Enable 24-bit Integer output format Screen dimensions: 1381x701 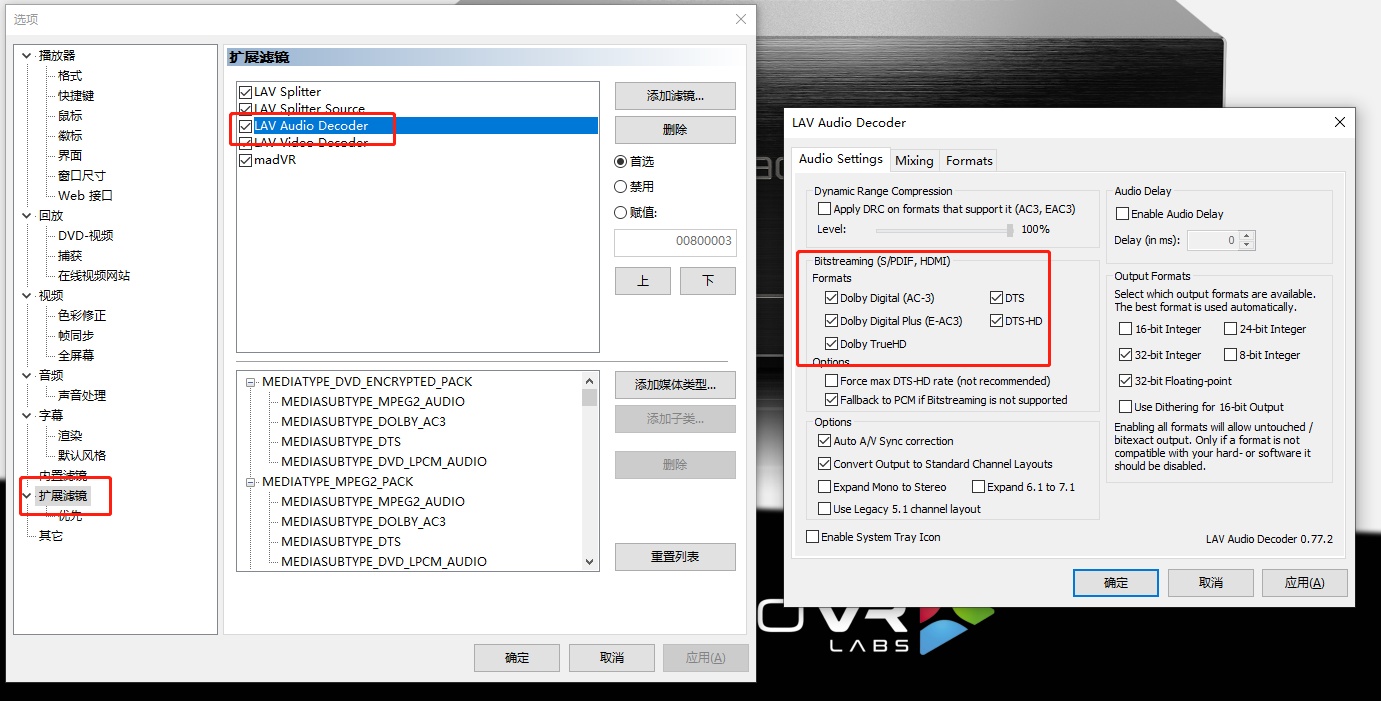point(1230,329)
